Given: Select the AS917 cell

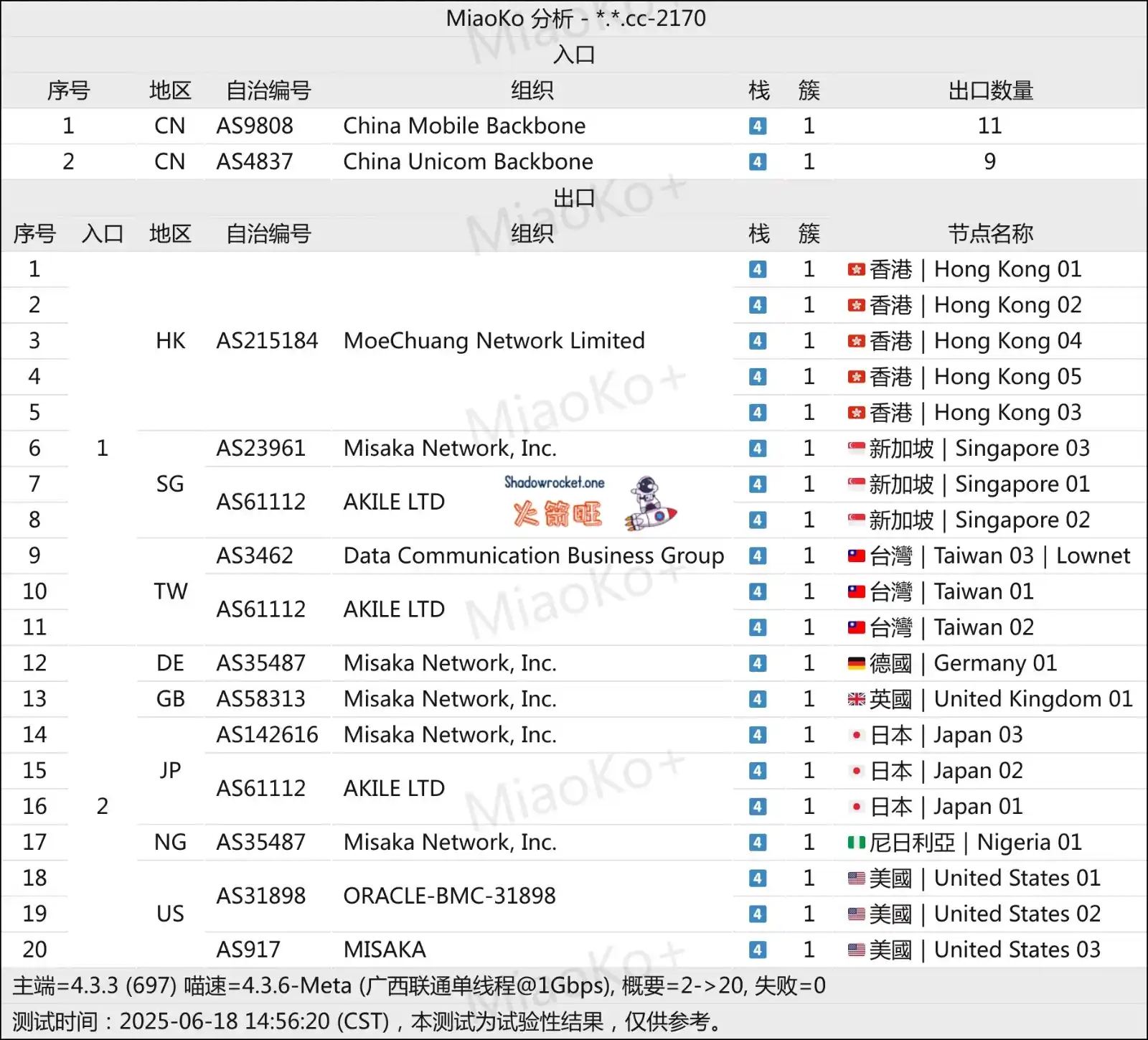Looking at the screenshot, I should tap(248, 950).
